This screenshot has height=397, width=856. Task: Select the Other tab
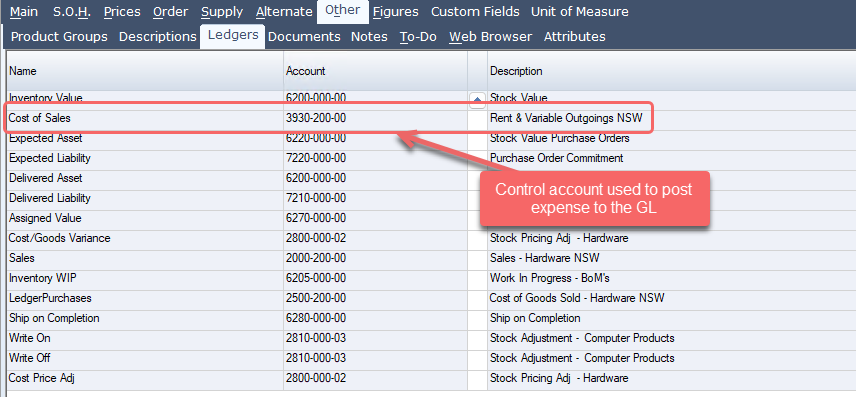click(343, 11)
